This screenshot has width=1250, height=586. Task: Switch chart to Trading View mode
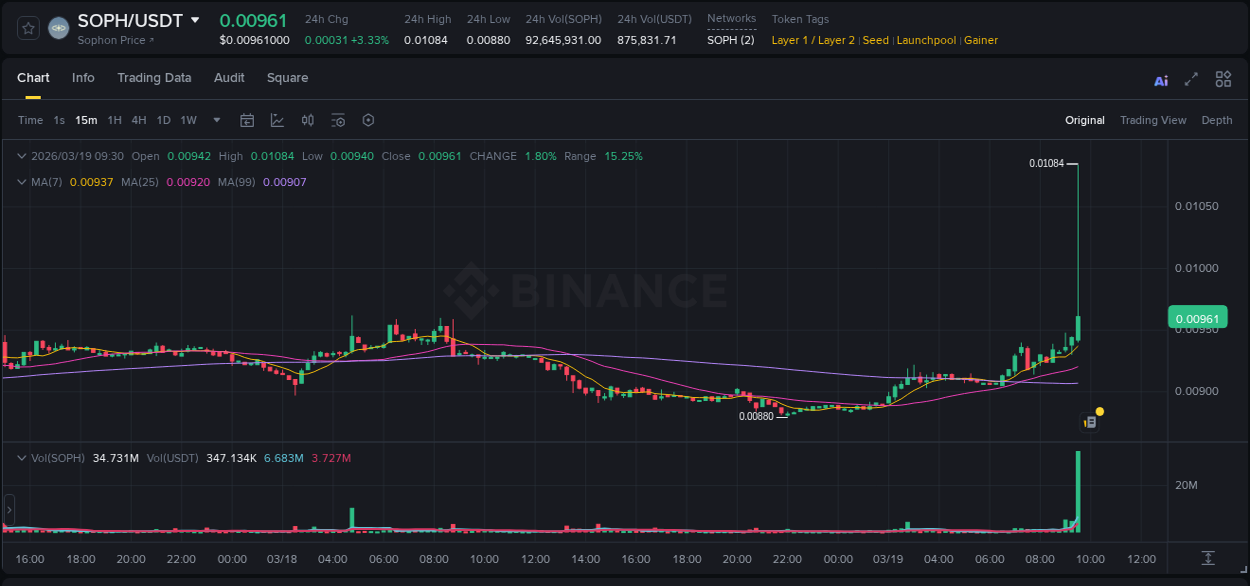(1153, 120)
